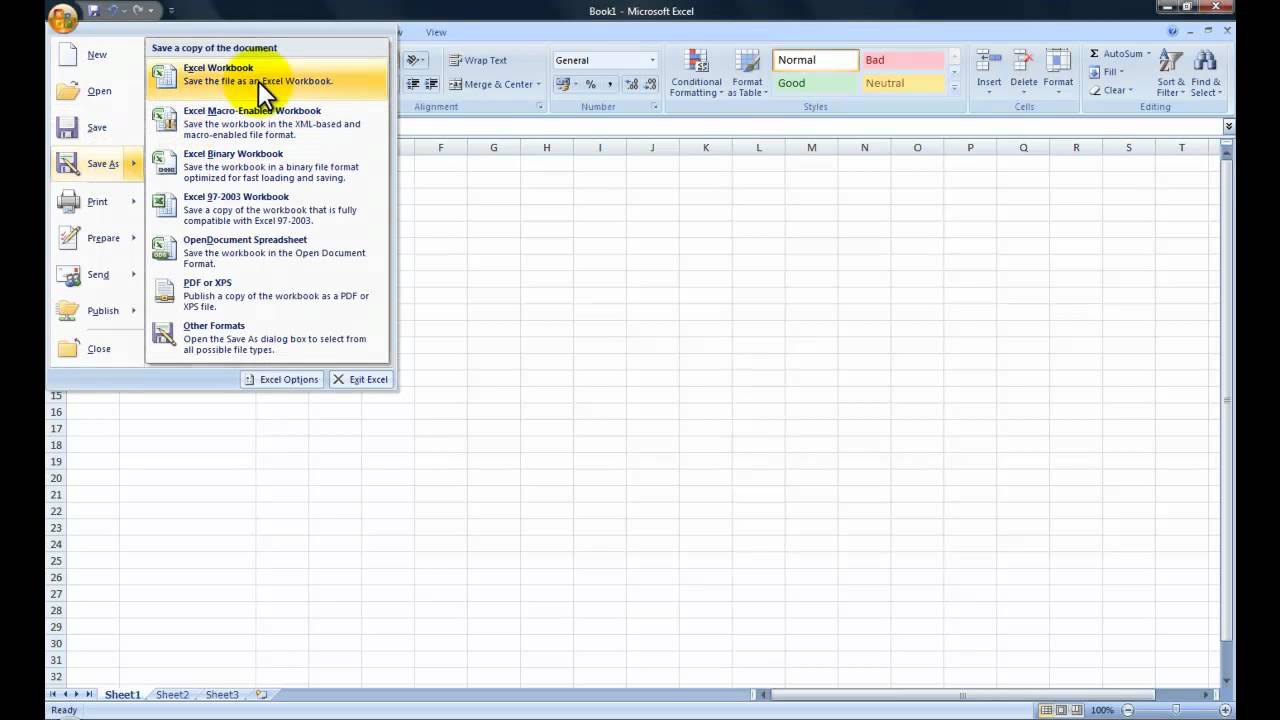This screenshot has height=720, width=1280.
Task: Apply the Bad cell style
Action: coord(902,60)
